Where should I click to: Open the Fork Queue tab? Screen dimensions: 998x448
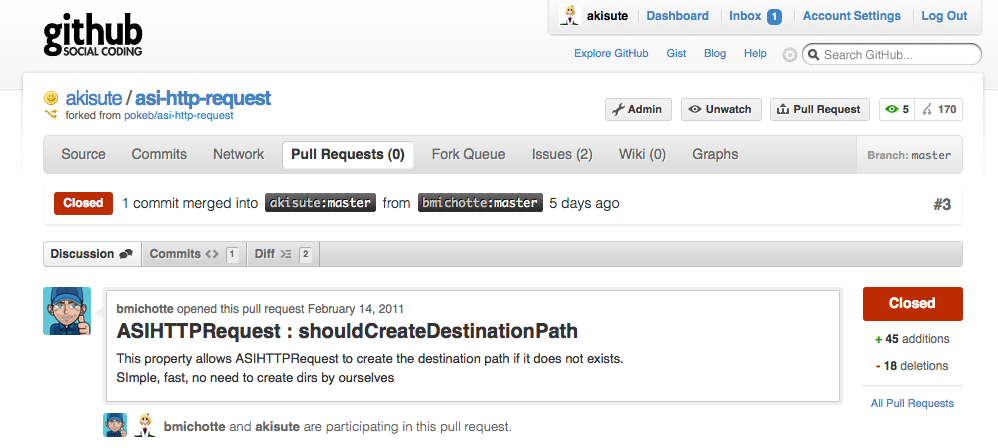(468, 154)
